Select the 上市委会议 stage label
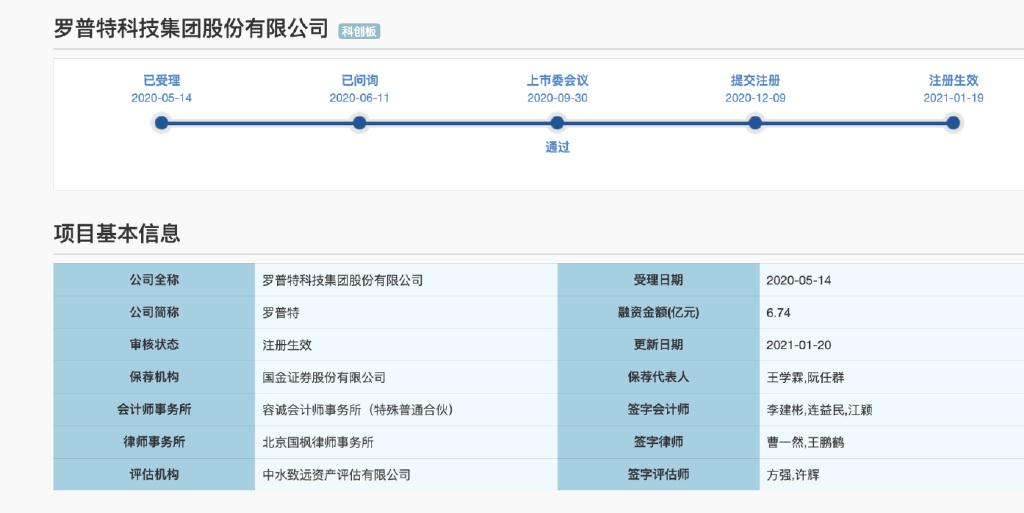 557,80
